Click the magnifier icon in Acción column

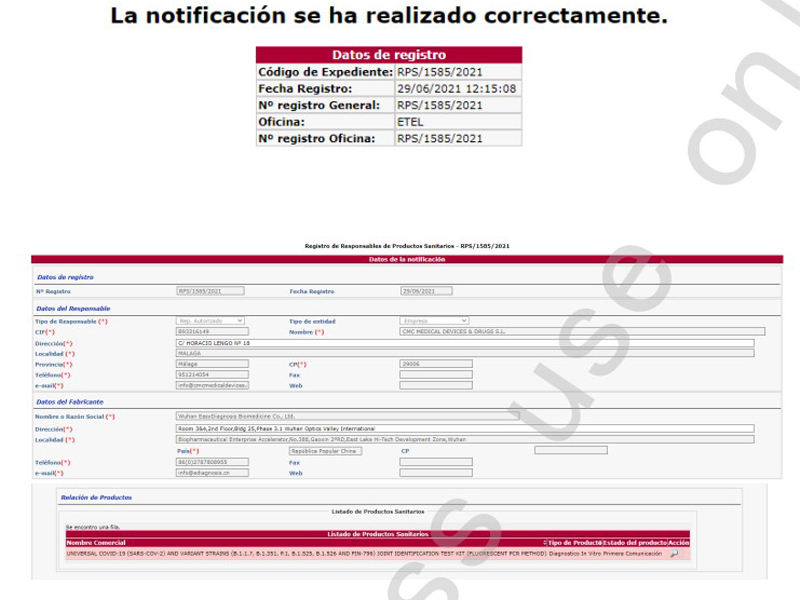674,553
